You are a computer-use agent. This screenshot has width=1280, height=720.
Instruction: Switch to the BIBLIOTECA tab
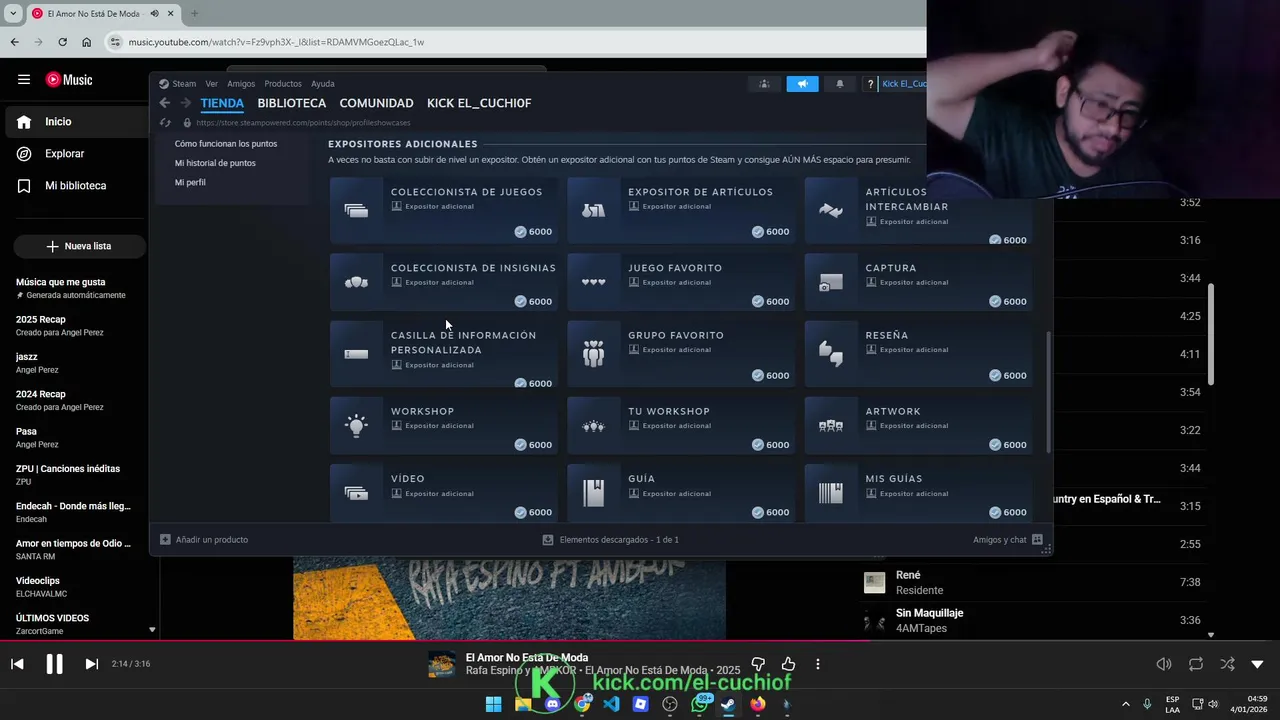(291, 103)
